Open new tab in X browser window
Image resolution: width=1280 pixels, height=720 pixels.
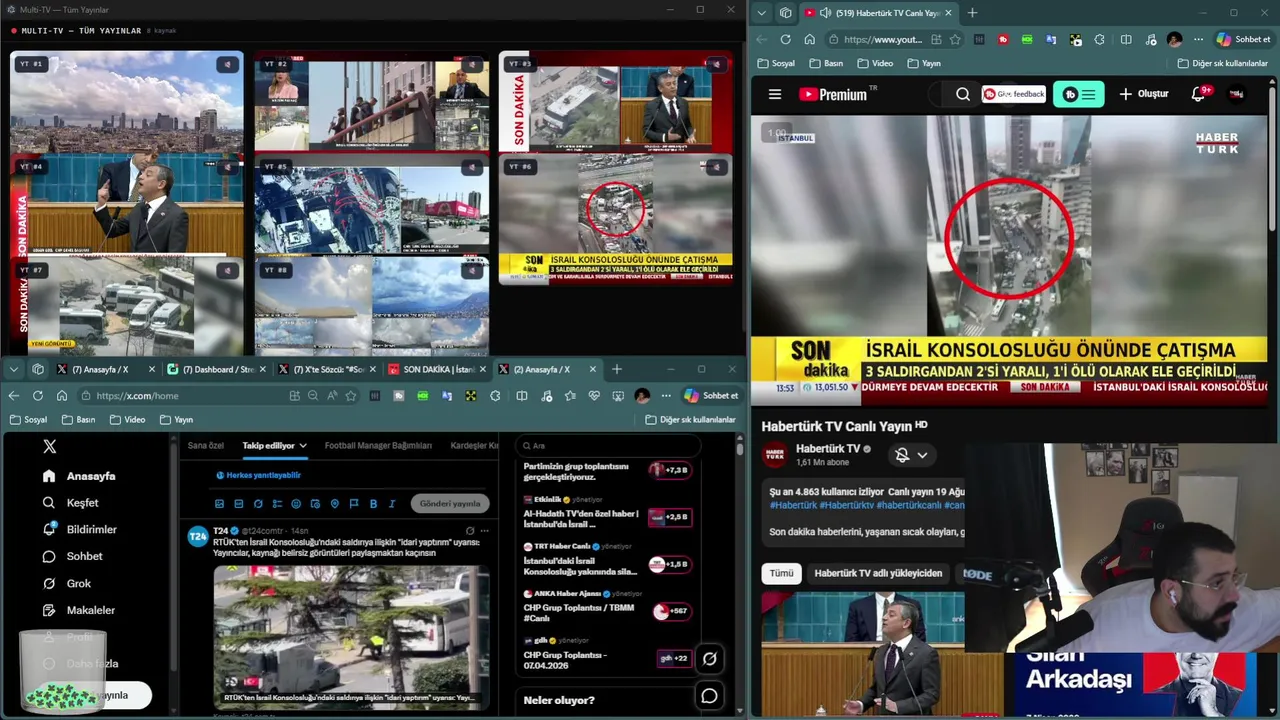(x=617, y=369)
